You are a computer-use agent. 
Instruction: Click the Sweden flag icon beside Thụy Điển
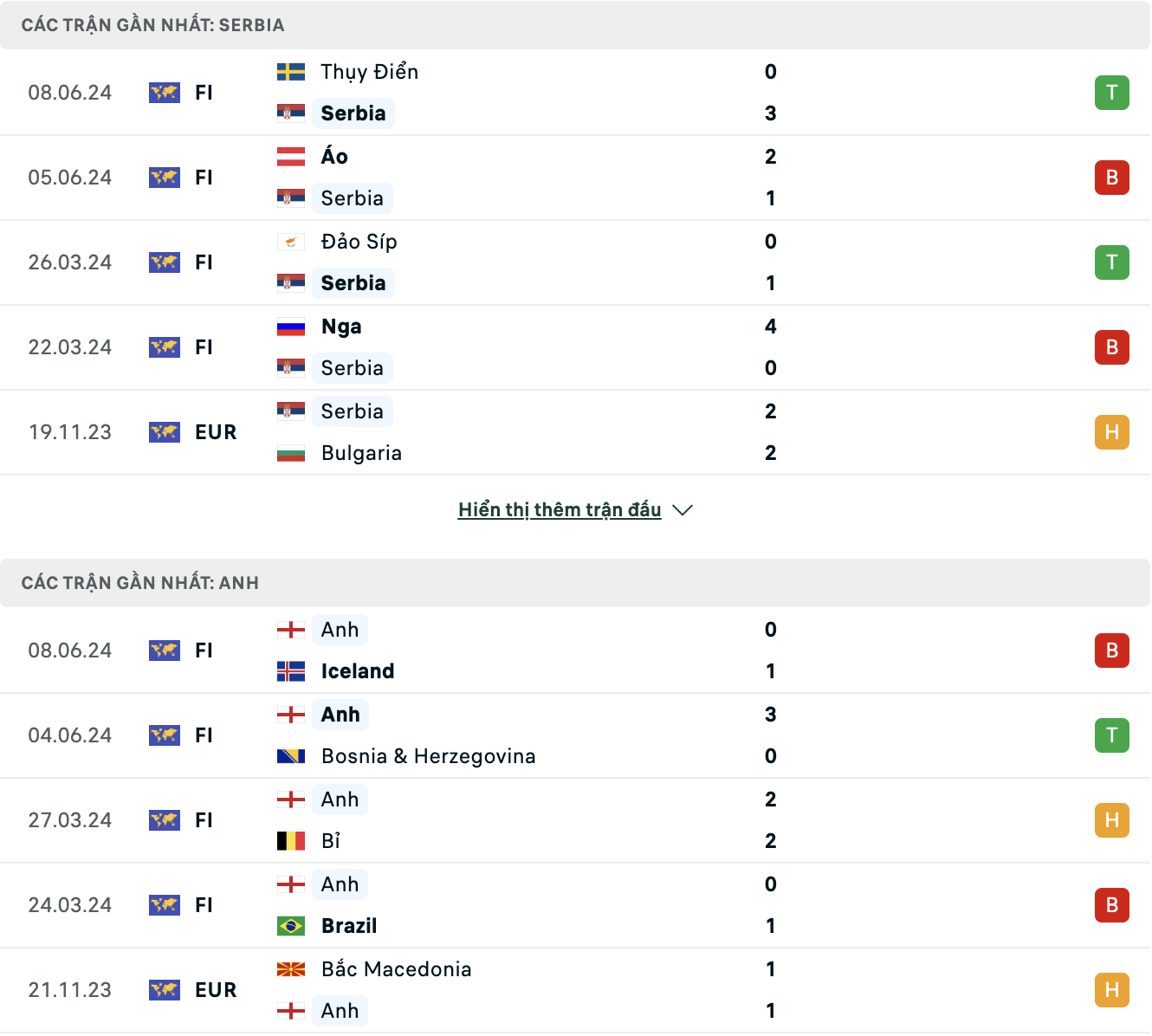[291, 72]
